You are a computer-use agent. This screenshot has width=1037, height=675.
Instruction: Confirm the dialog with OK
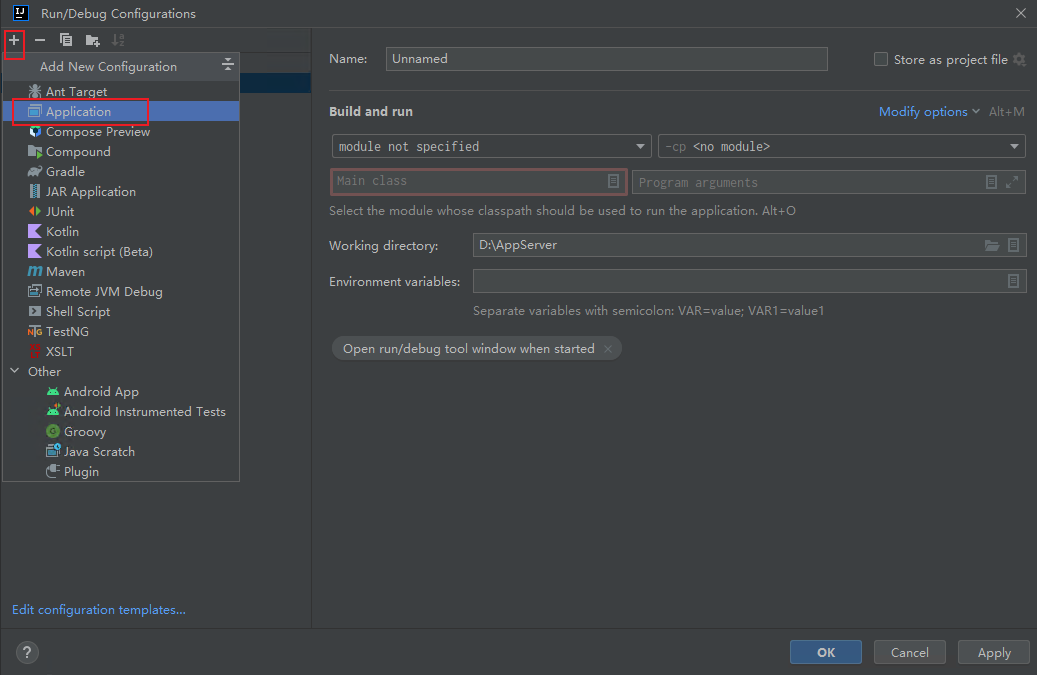[x=825, y=653]
